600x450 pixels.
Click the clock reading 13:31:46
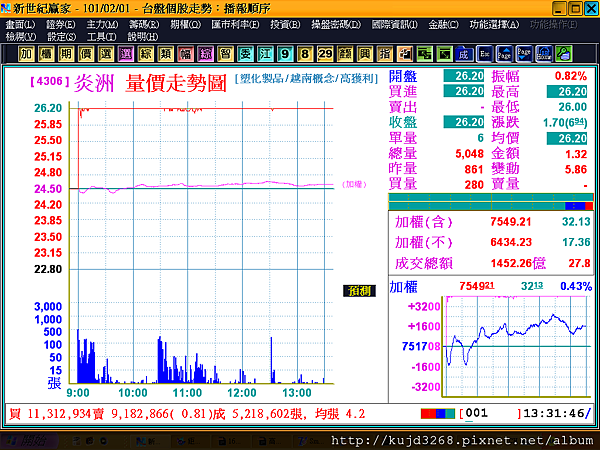(x=554, y=413)
